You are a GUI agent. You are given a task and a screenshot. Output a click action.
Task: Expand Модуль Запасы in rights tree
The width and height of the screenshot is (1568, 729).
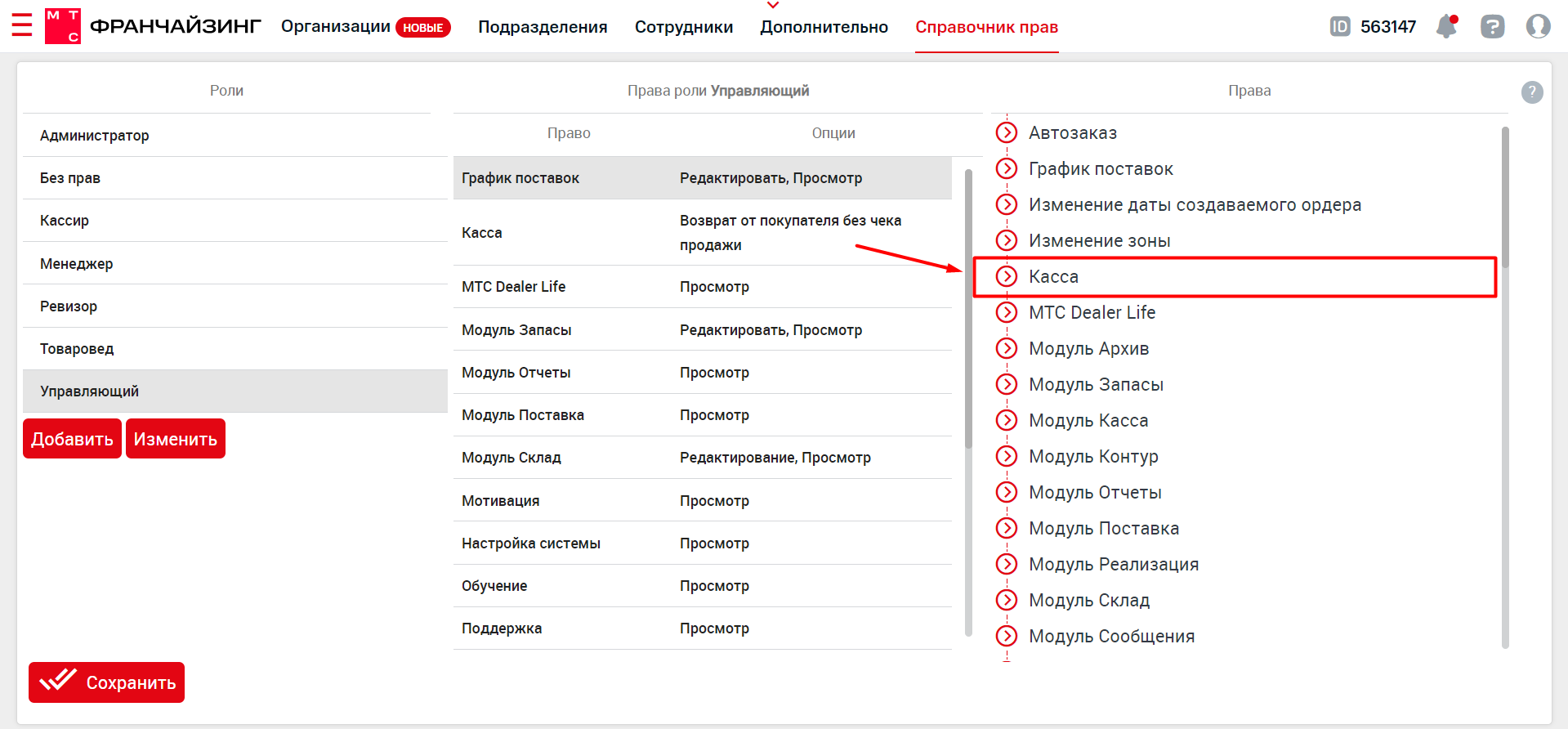point(1007,384)
